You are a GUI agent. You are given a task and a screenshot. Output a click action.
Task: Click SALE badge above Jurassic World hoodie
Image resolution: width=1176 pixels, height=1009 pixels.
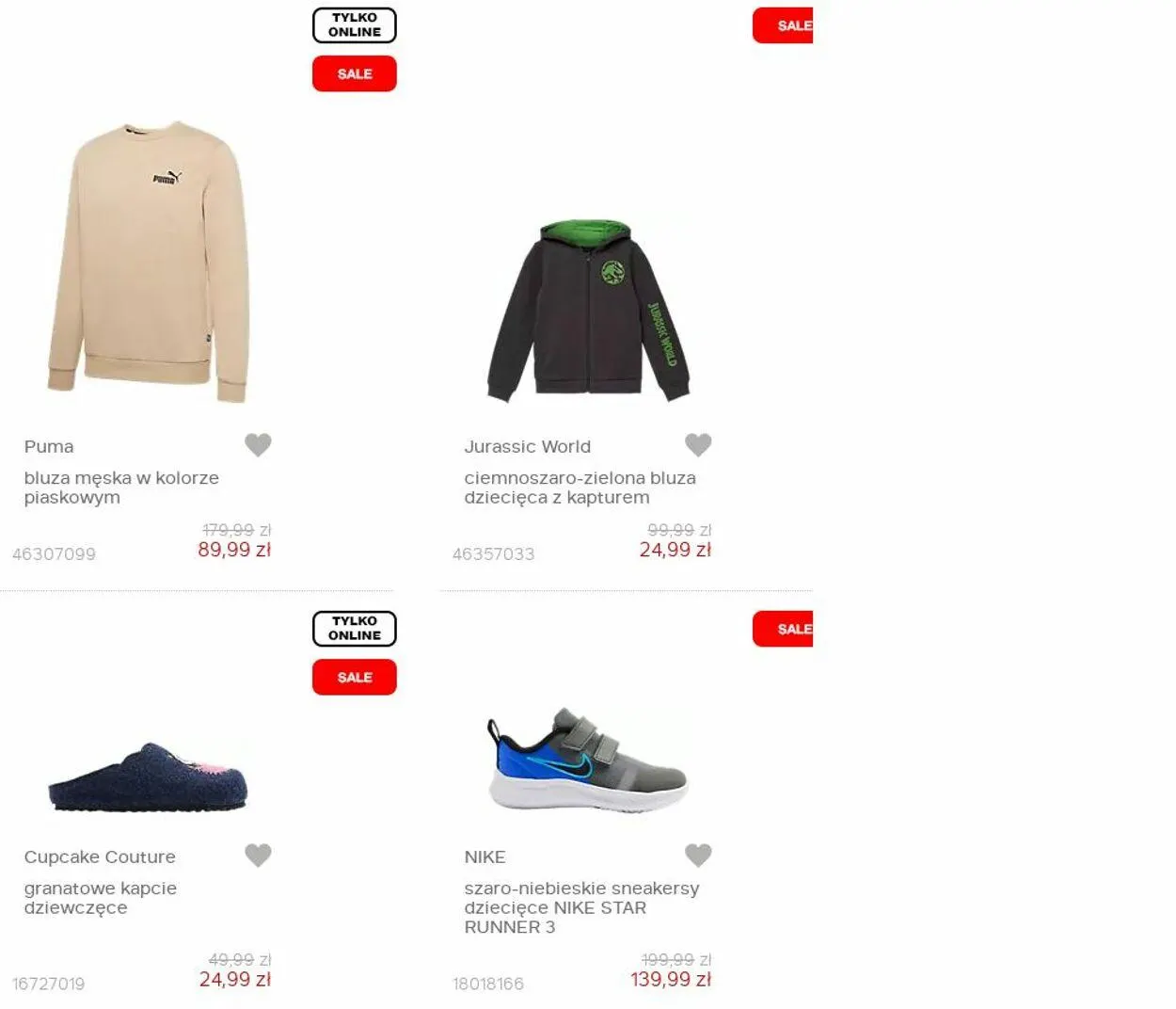783,25
